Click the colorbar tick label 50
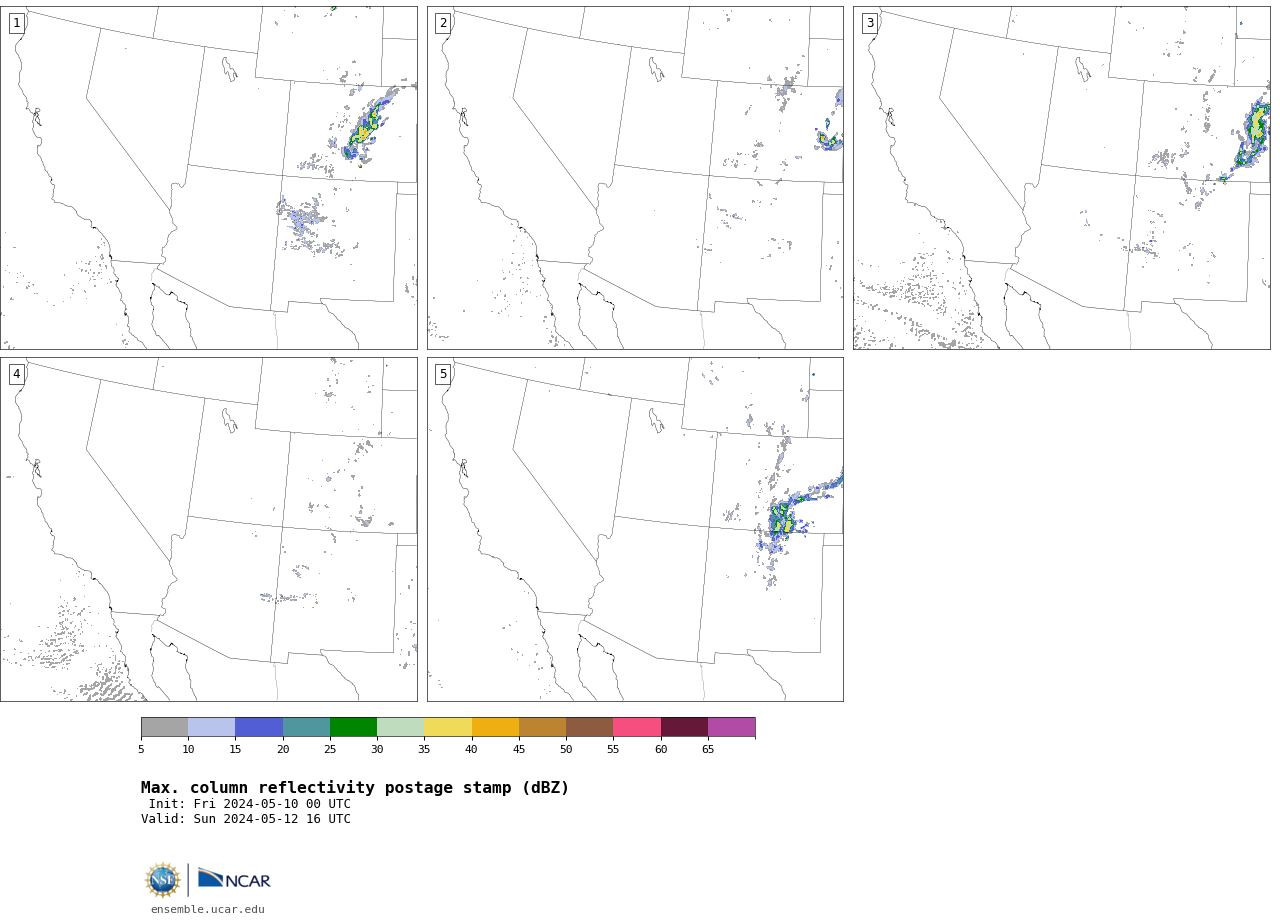The image size is (1280, 920). [566, 749]
